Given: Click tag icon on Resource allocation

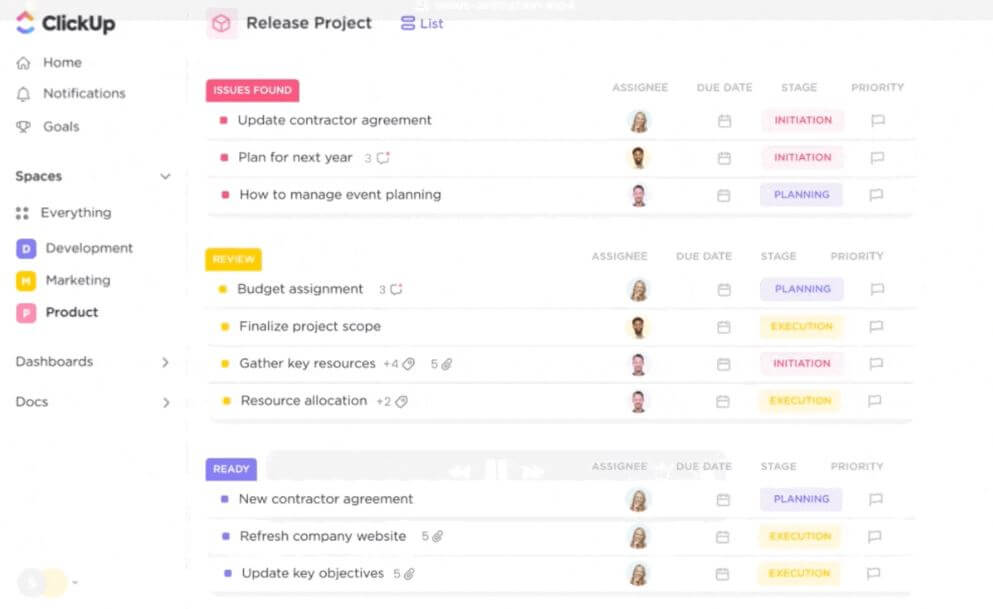Looking at the screenshot, I should coord(402,401).
